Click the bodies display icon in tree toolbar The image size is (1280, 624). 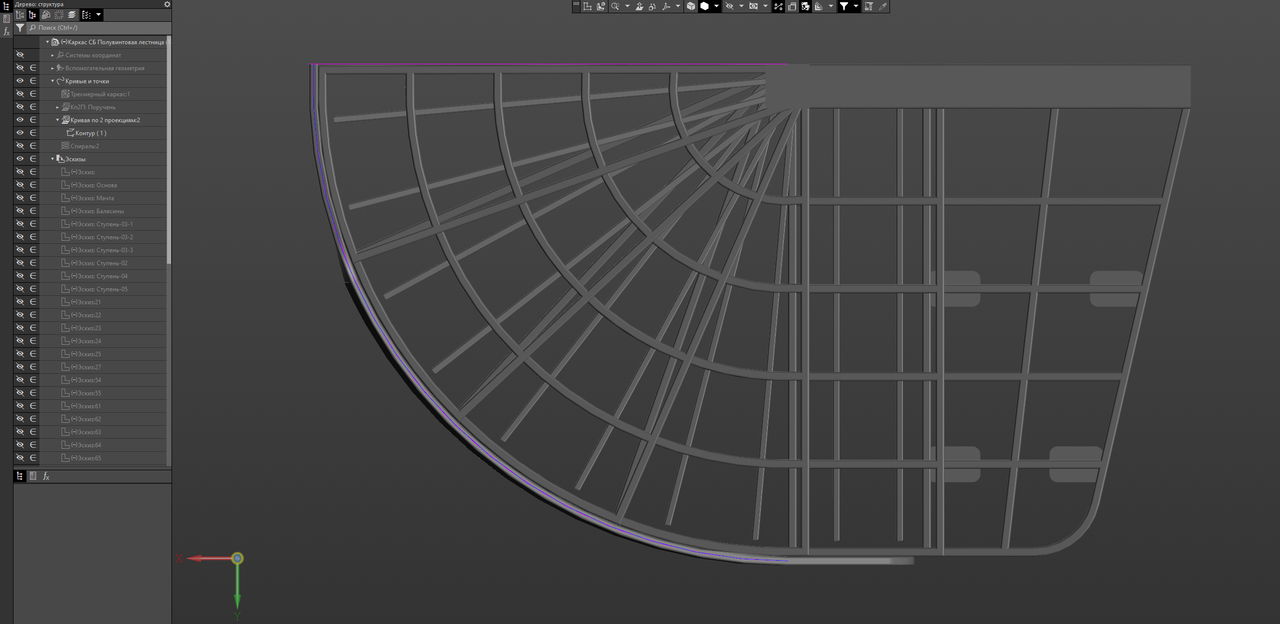click(46, 15)
